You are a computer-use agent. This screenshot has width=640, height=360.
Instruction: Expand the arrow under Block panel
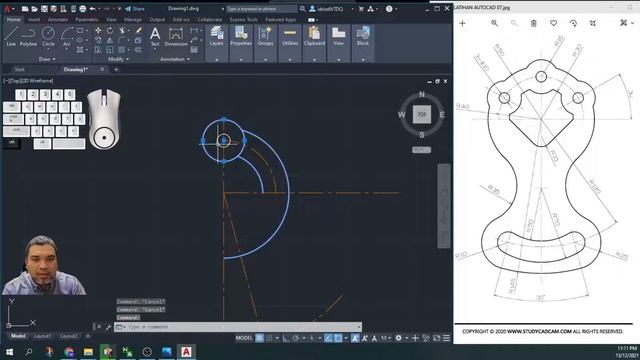(362, 60)
